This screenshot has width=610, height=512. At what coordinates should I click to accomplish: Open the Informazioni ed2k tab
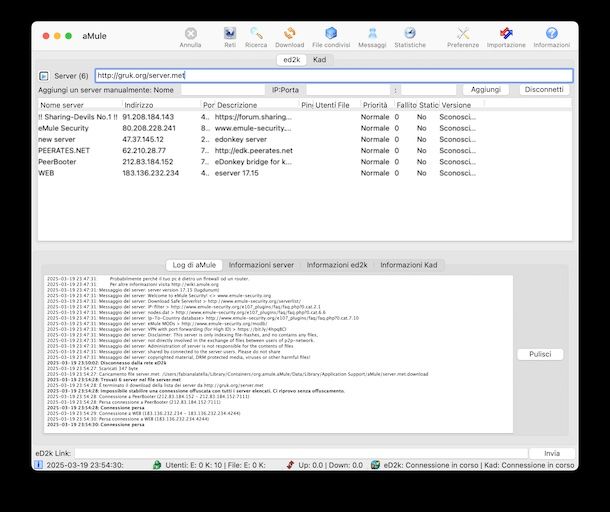337,265
